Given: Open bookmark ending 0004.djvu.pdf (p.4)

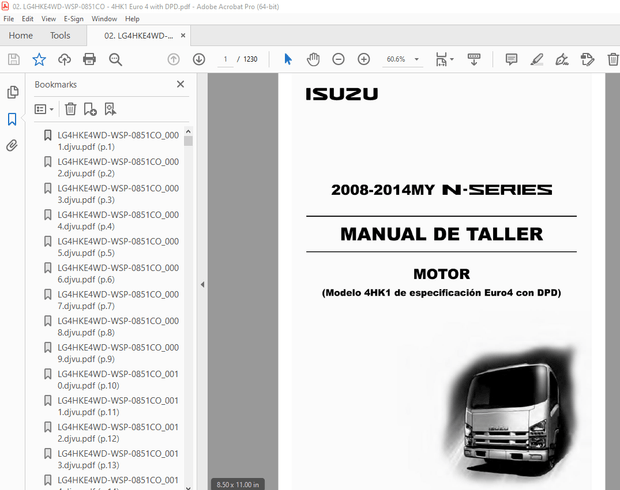Looking at the screenshot, I should pyautogui.click(x=118, y=220).
